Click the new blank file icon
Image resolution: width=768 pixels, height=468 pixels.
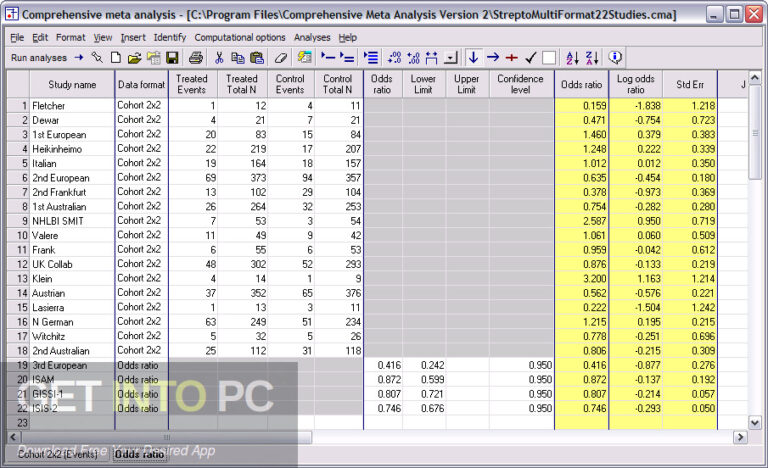point(116,58)
